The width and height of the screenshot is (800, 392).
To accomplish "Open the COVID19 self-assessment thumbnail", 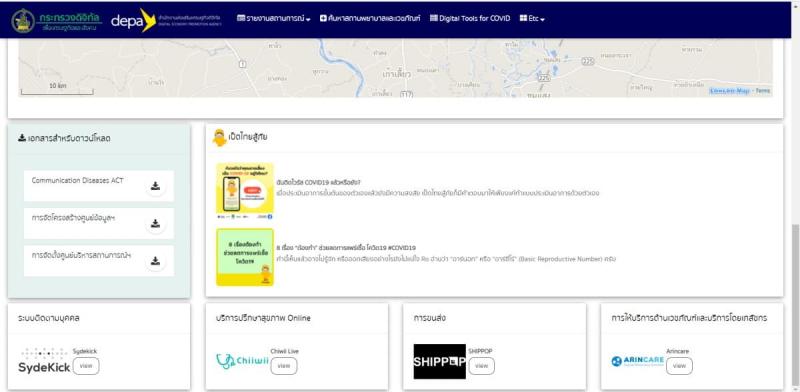I will [245, 191].
